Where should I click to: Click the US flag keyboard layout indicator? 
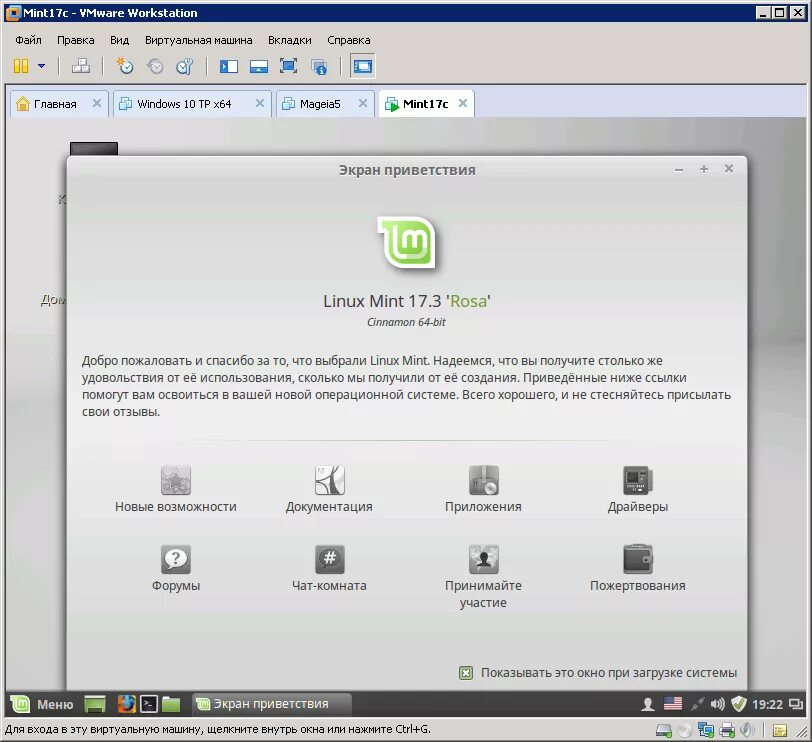point(673,704)
